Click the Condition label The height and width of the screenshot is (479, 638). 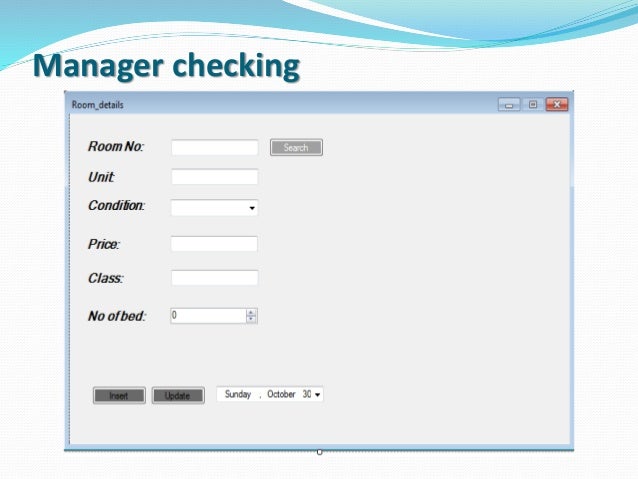(116, 206)
